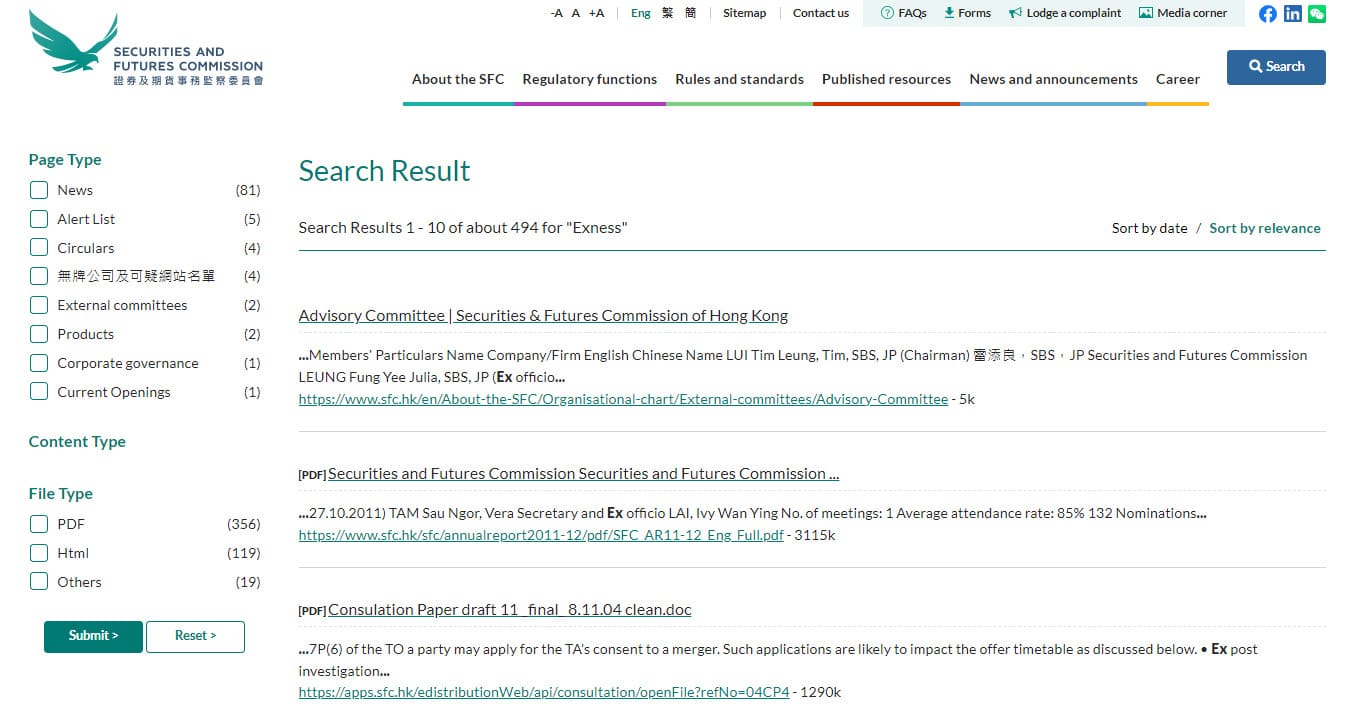Check the Corporate governance checkbox

click(39, 363)
